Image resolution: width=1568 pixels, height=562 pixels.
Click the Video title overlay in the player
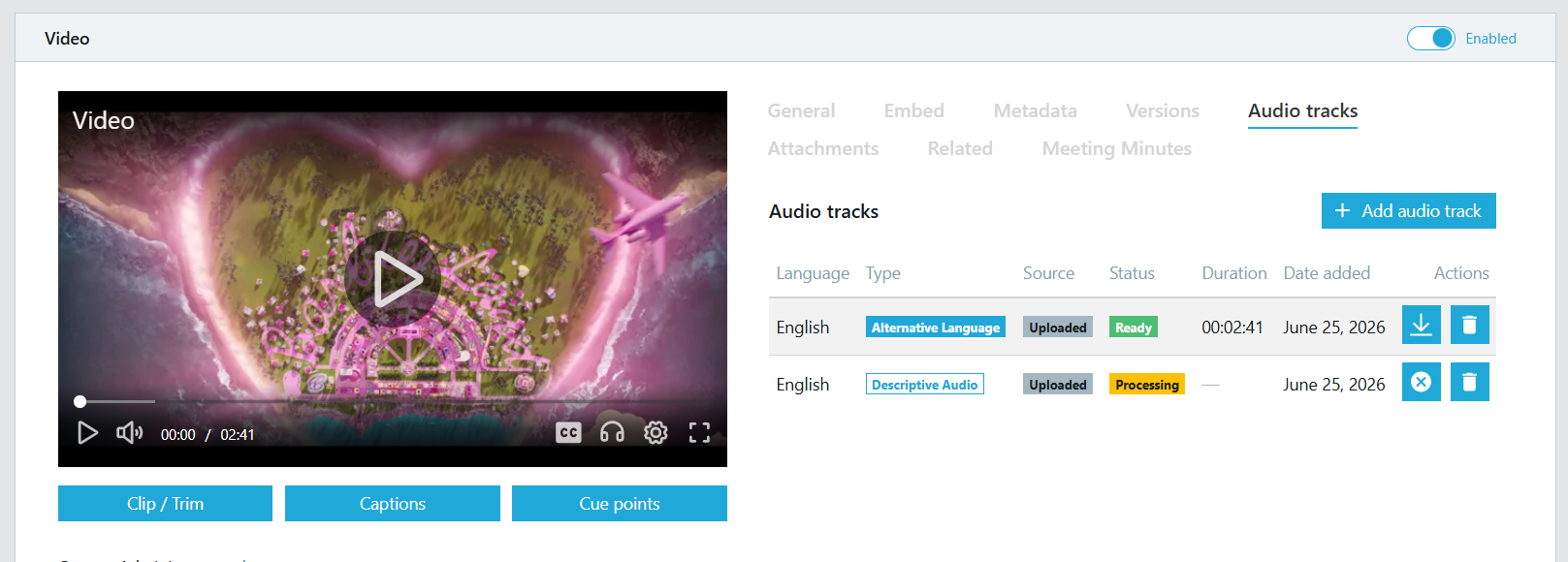point(104,120)
